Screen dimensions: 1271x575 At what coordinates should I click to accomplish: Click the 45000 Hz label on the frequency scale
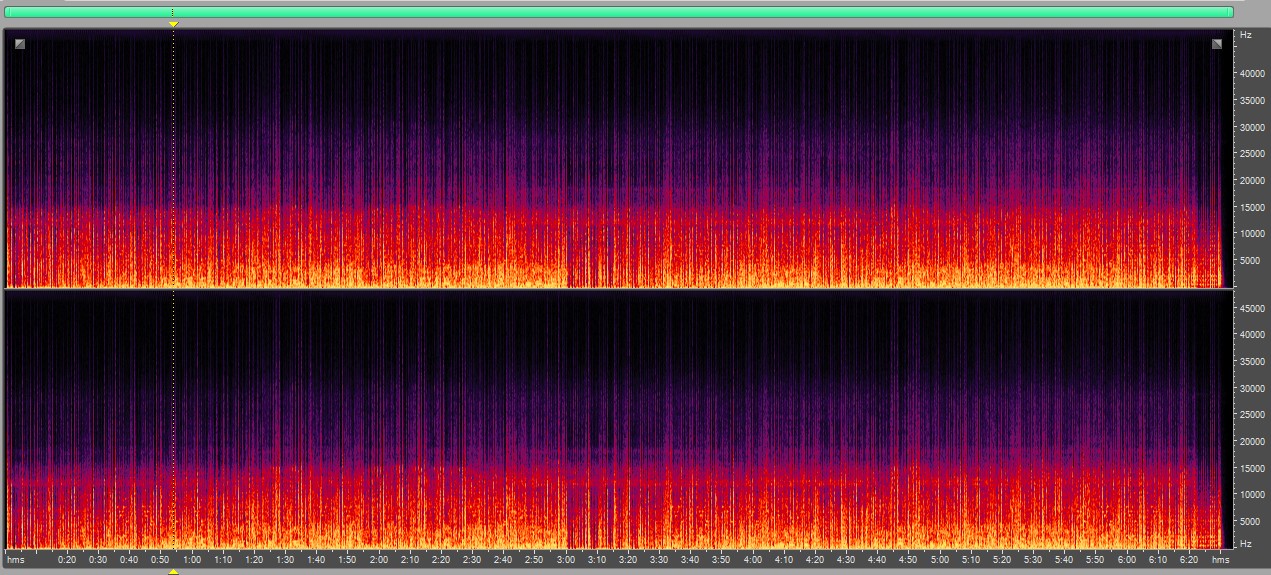tap(1252, 309)
